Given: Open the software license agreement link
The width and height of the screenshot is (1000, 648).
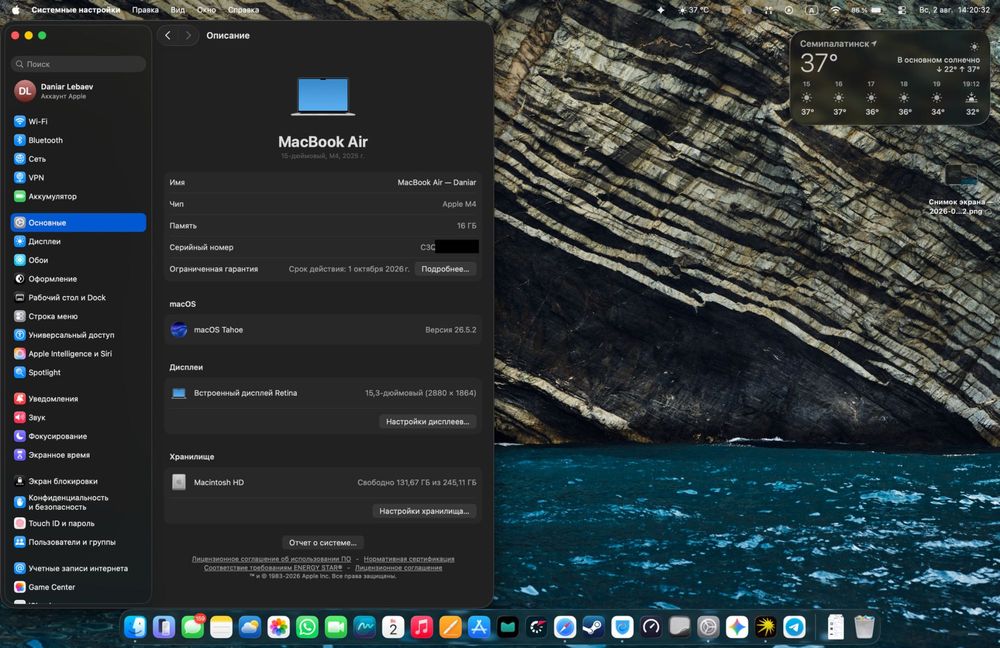Looking at the screenshot, I should pos(272,559).
